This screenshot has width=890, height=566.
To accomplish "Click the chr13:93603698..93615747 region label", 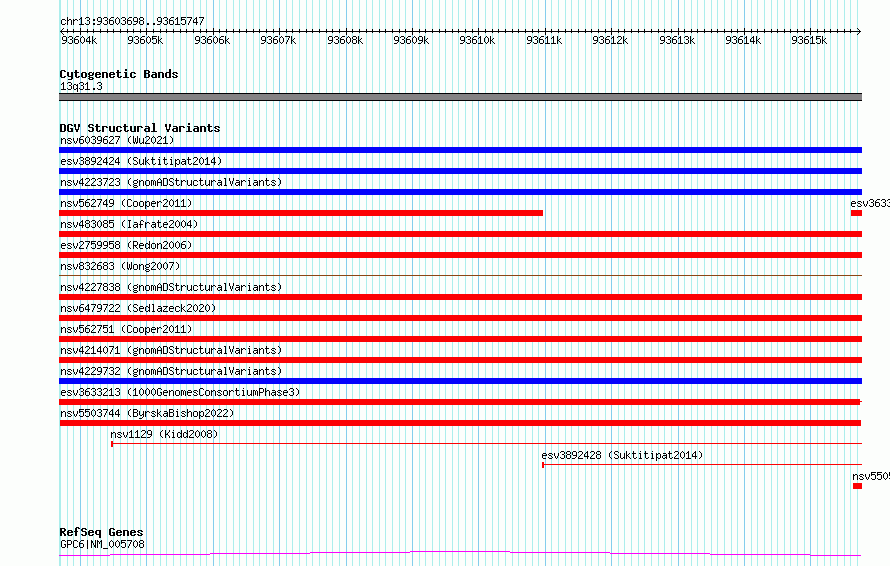I will click(x=132, y=21).
